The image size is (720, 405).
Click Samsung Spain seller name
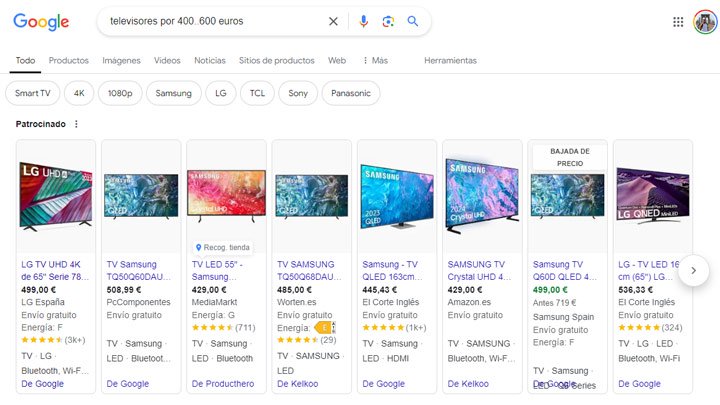[563, 317]
